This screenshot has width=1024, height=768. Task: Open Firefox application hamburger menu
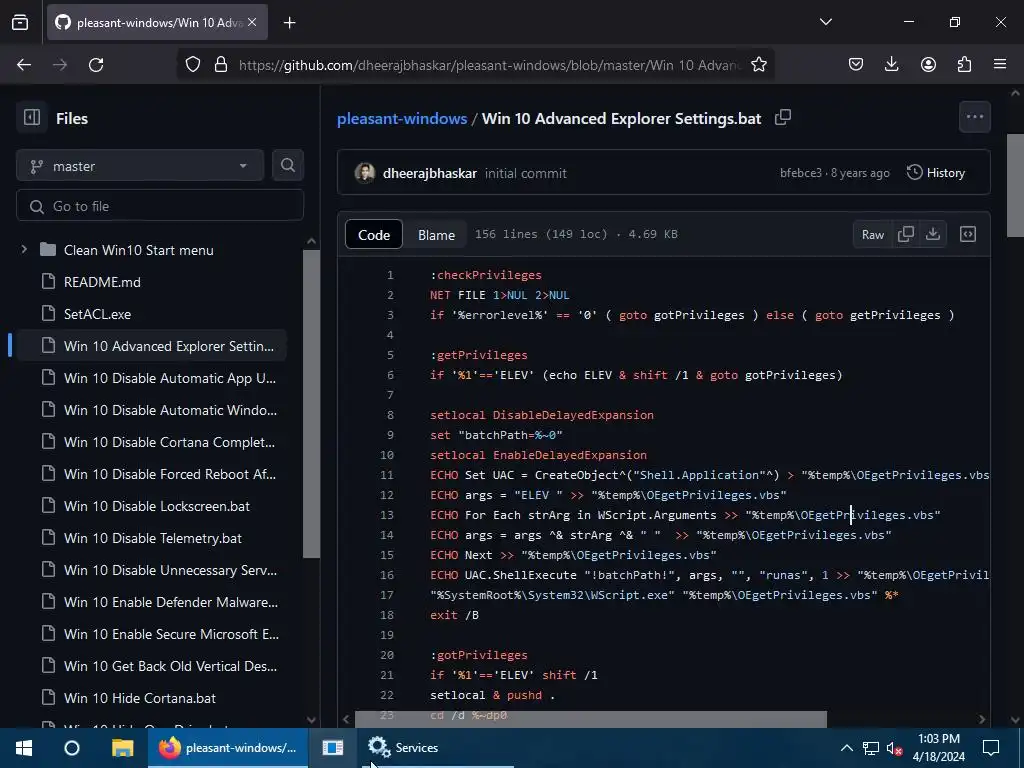pyautogui.click(x=1000, y=64)
